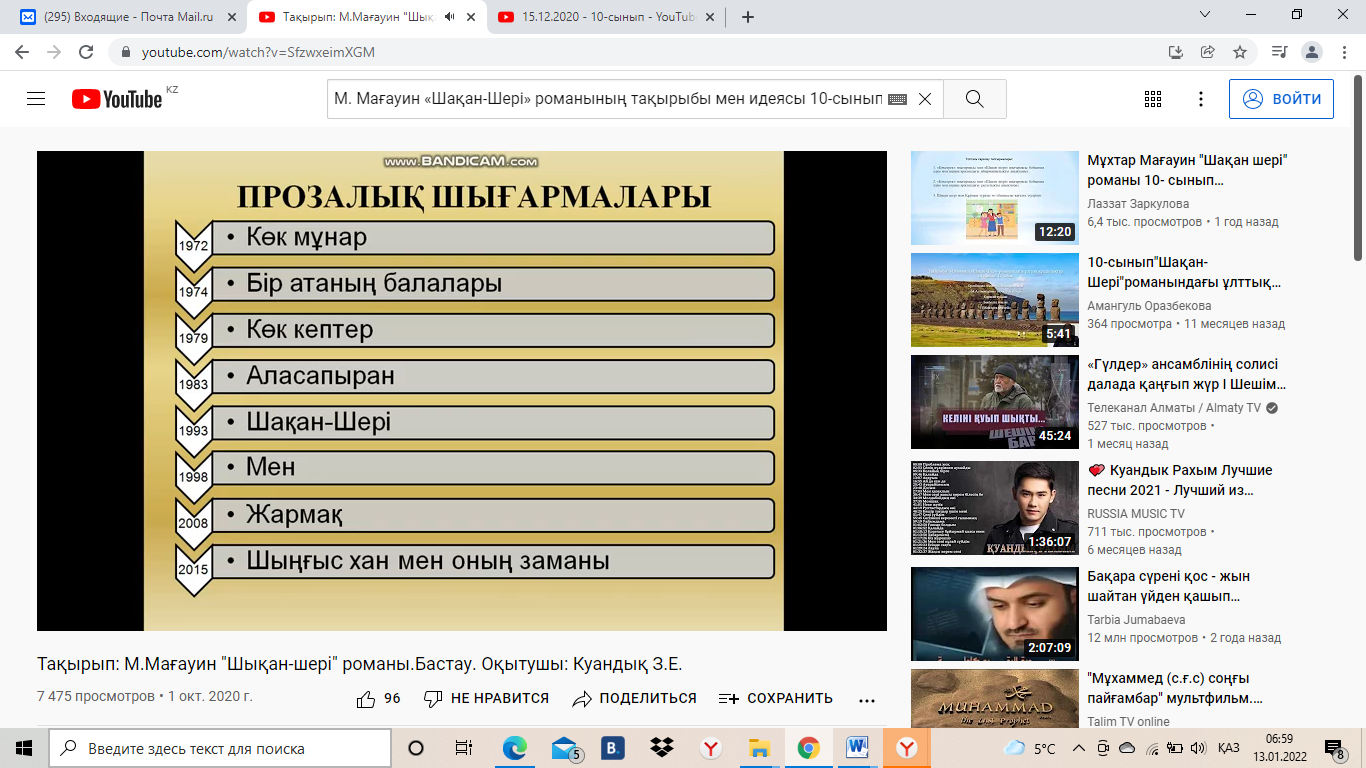Image resolution: width=1366 pixels, height=768 pixels.
Task: Go forward with browser forward arrow
Action: tap(55, 52)
